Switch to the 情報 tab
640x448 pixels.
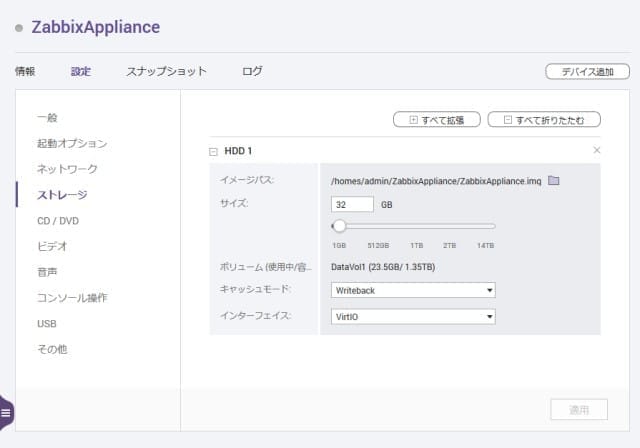coord(25,71)
